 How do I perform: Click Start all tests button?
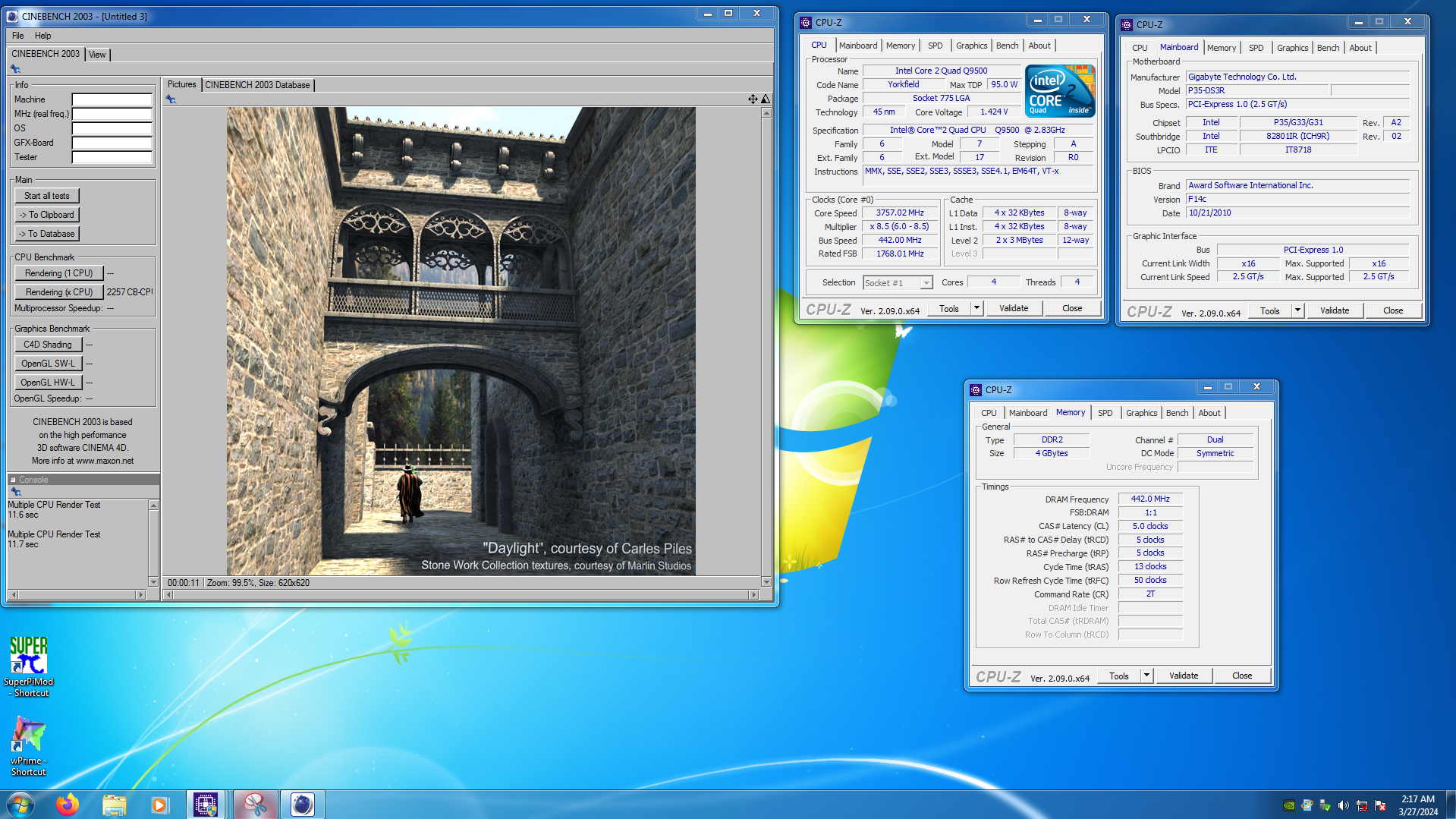46,196
